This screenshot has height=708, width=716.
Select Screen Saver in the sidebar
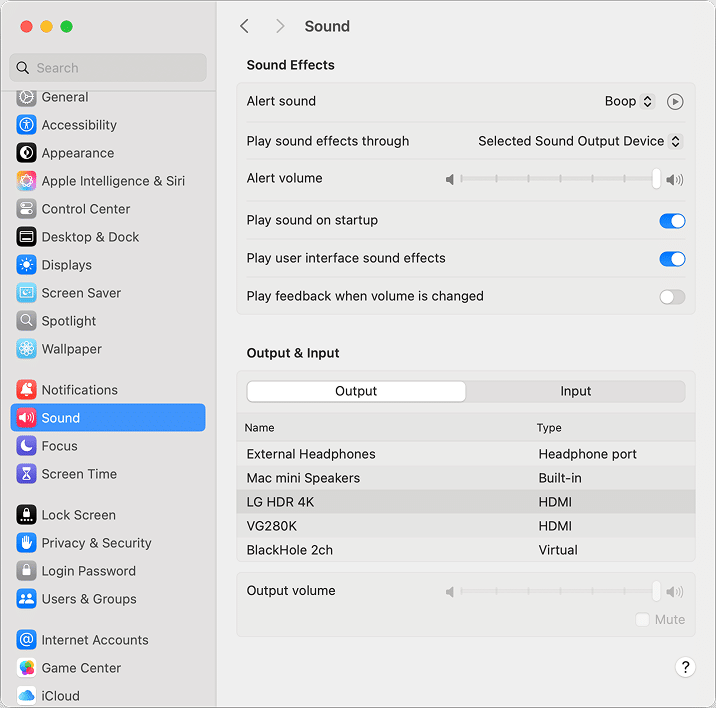click(80, 293)
